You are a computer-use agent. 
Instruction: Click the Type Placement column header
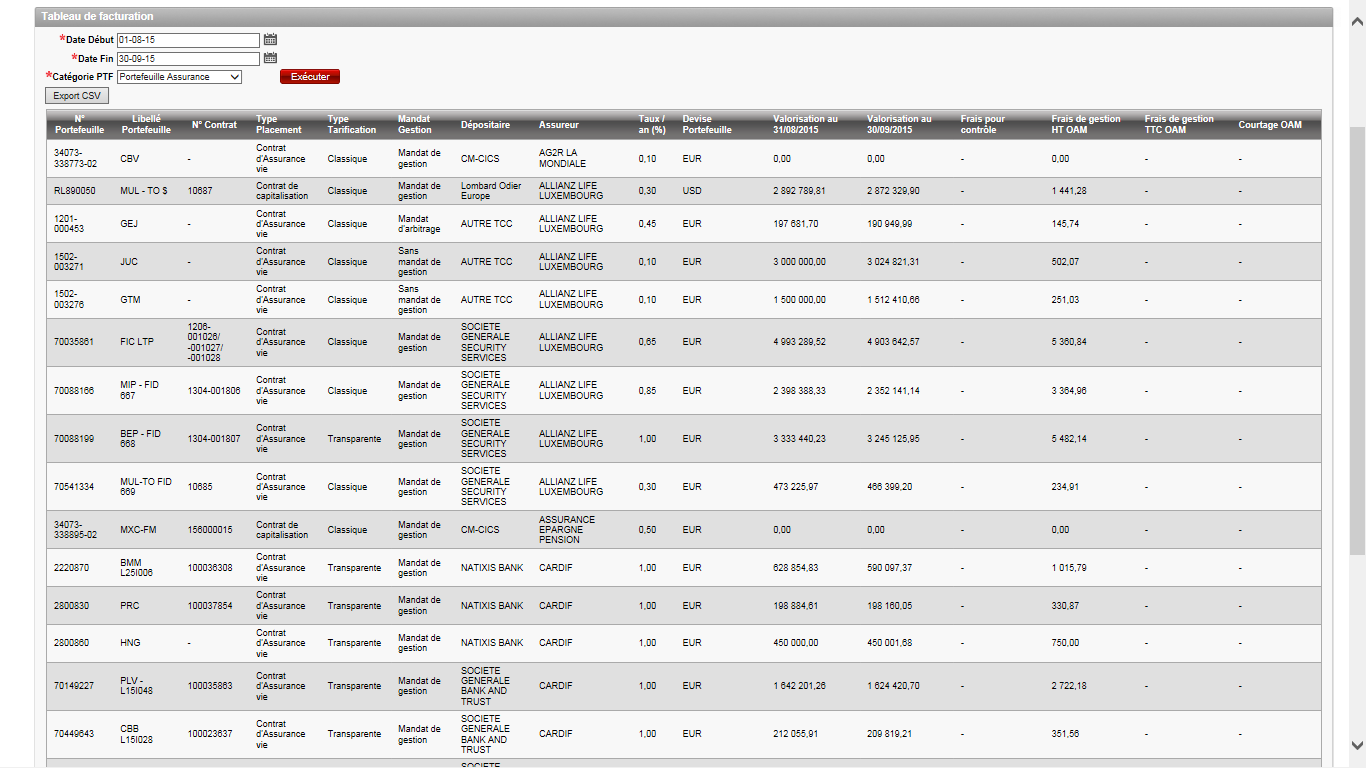tap(278, 124)
